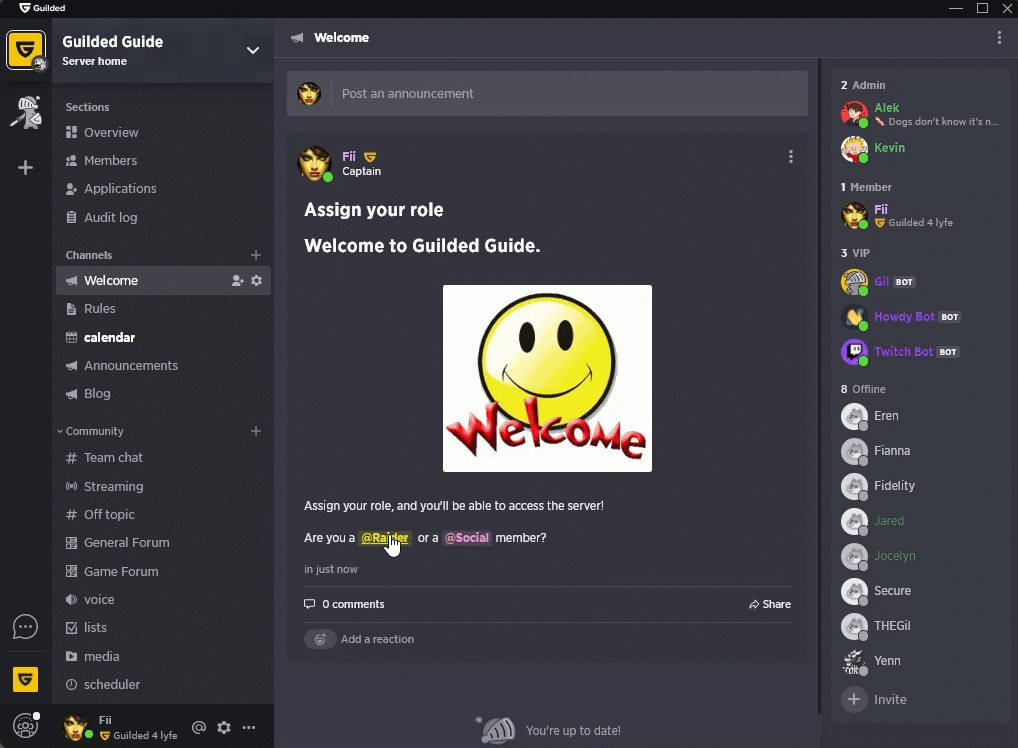Click the add reaction emoji button
This screenshot has height=748, width=1018.
320,640
